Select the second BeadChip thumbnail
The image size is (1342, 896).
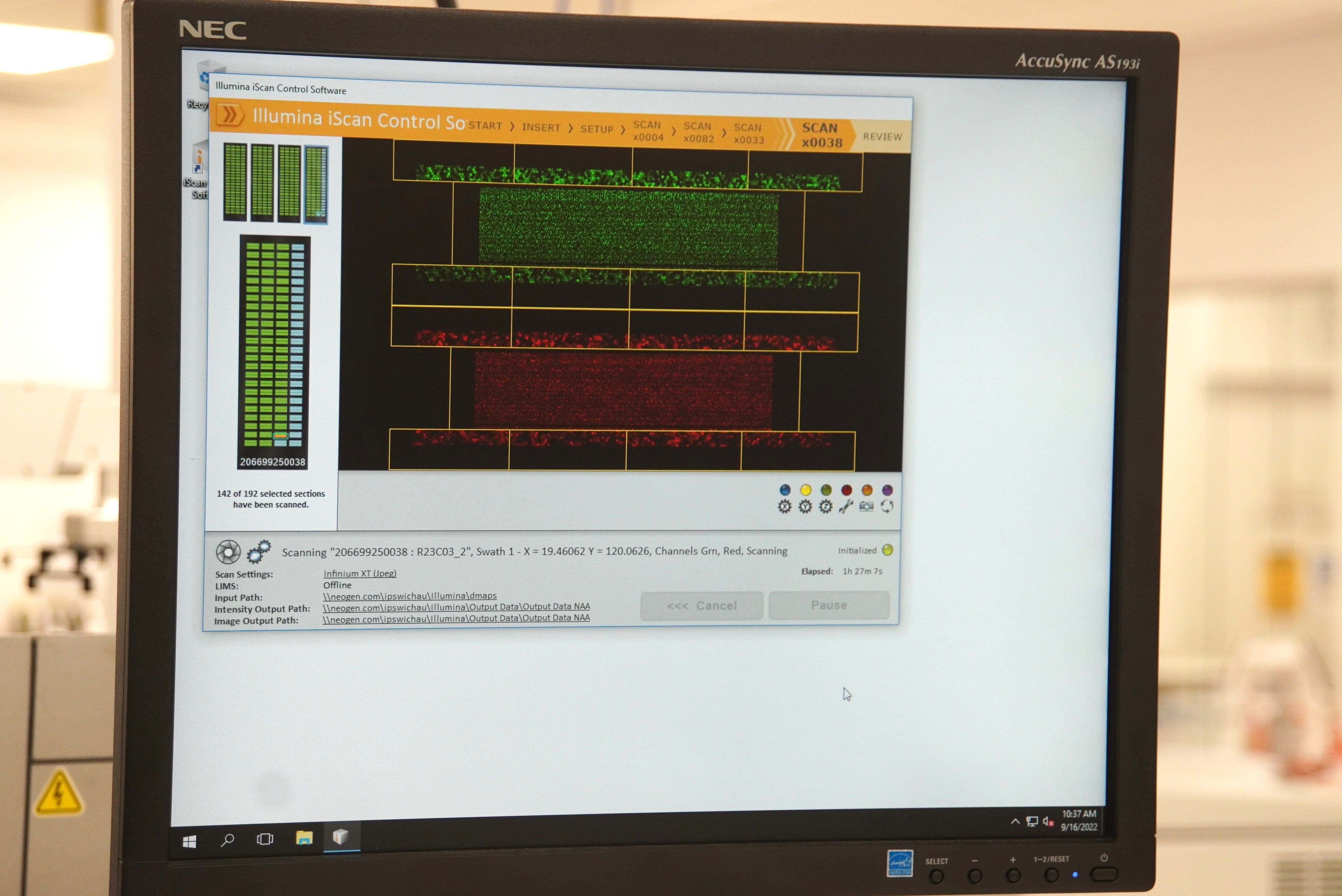coord(262,182)
